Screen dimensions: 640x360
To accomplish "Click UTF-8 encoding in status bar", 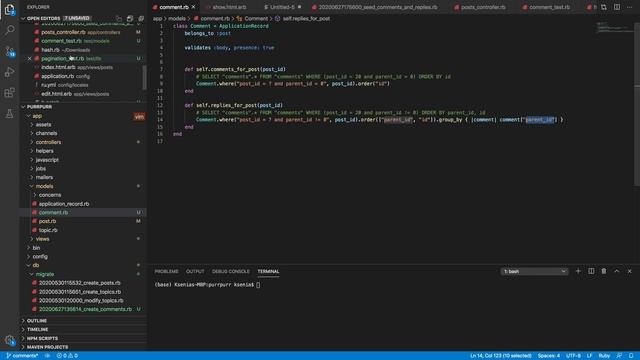I will 573,356.
